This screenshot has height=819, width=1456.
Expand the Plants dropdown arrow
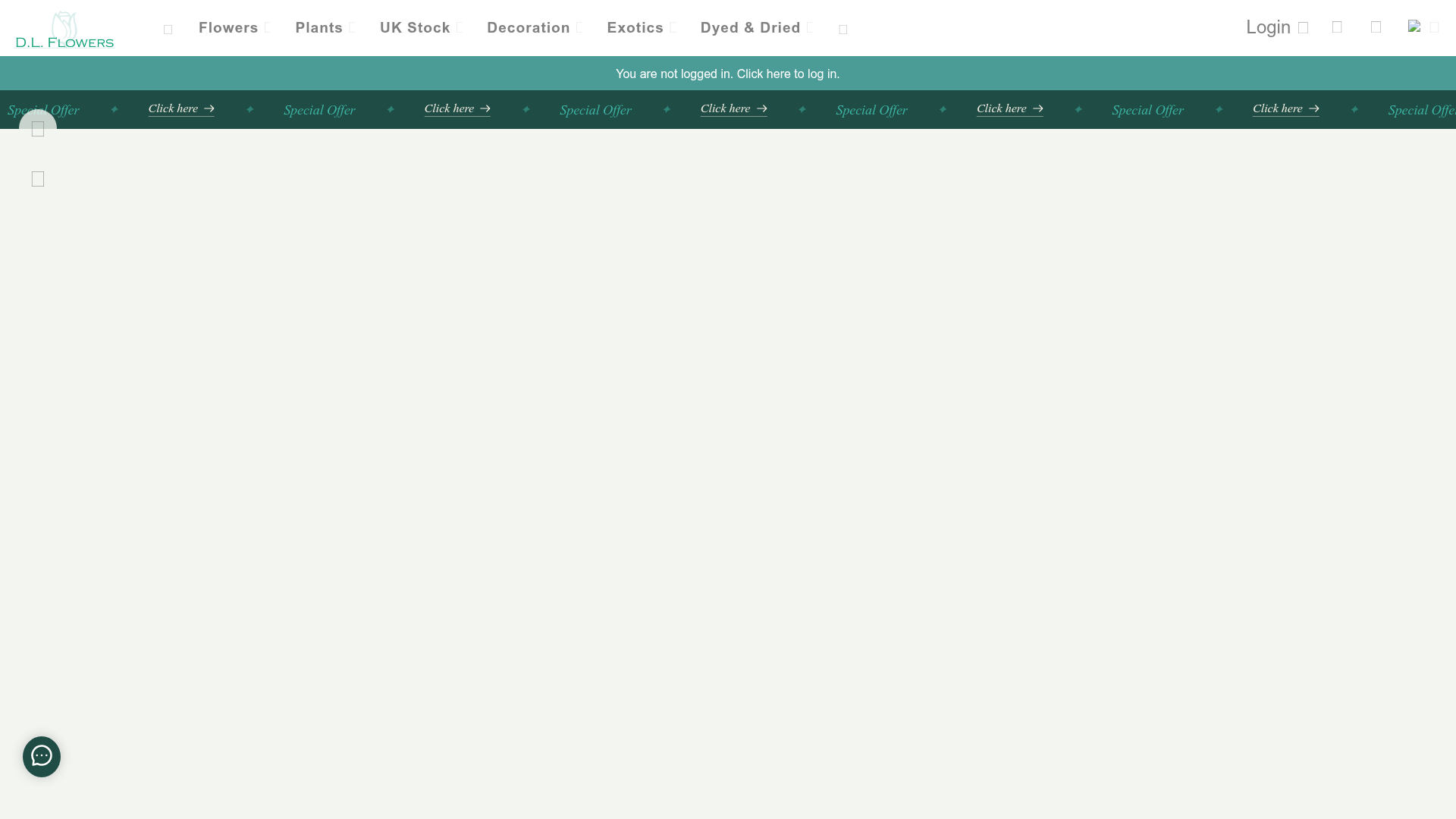click(353, 28)
